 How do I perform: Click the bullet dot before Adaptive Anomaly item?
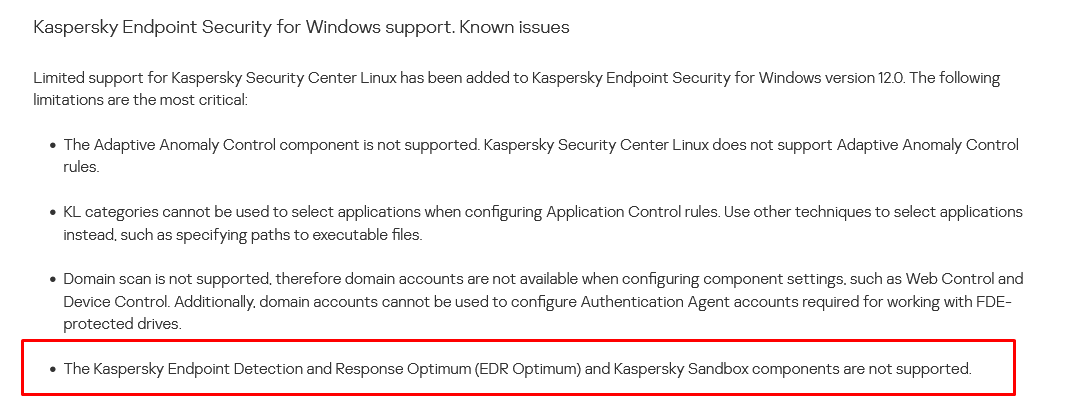(x=52, y=146)
